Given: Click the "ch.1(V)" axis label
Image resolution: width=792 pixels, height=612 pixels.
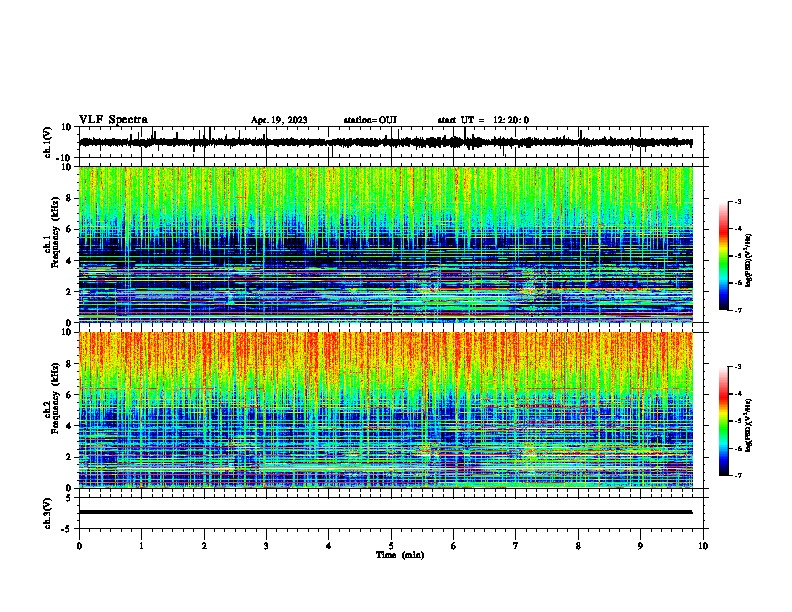Looking at the screenshot, I should (x=48, y=142).
